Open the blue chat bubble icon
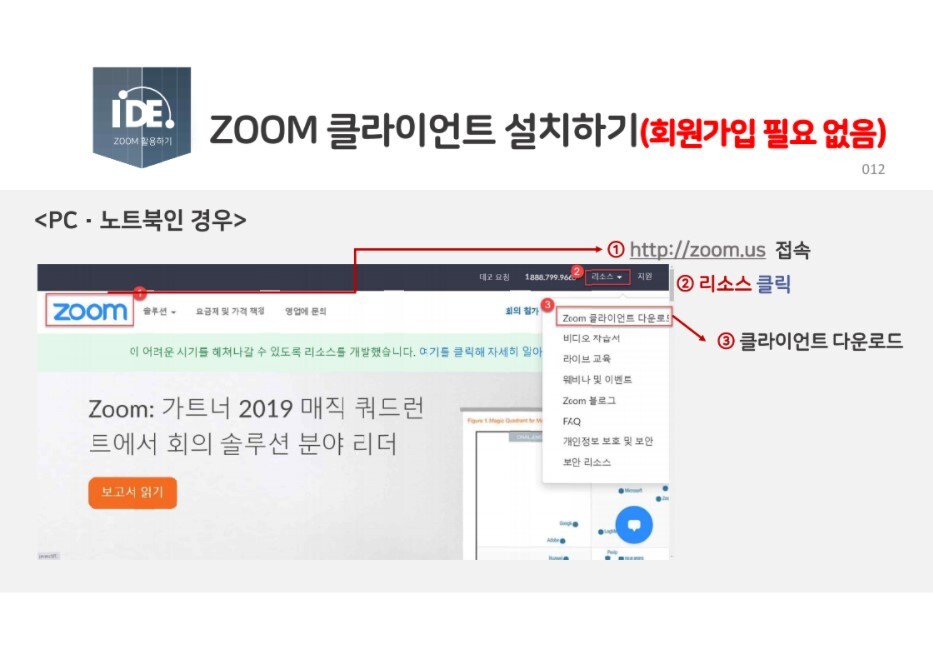The width and height of the screenshot is (933, 660). pos(634,525)
